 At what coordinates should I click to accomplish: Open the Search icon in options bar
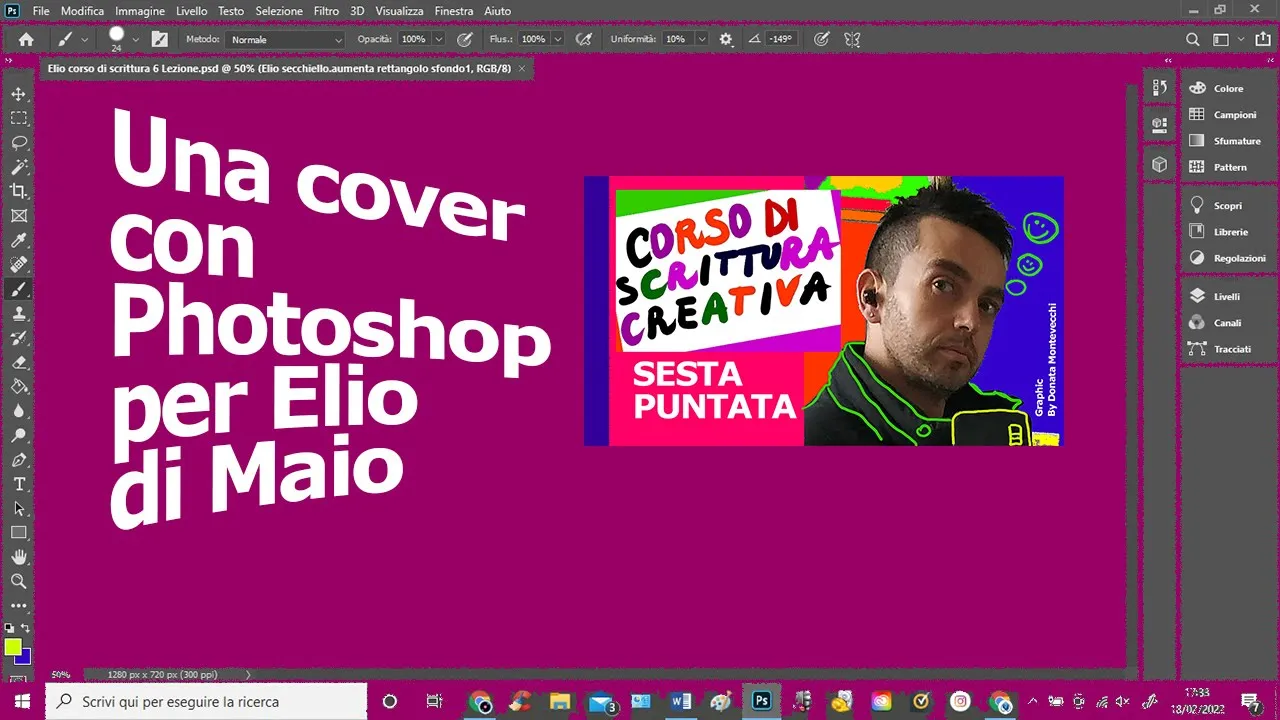point(1192,39)
